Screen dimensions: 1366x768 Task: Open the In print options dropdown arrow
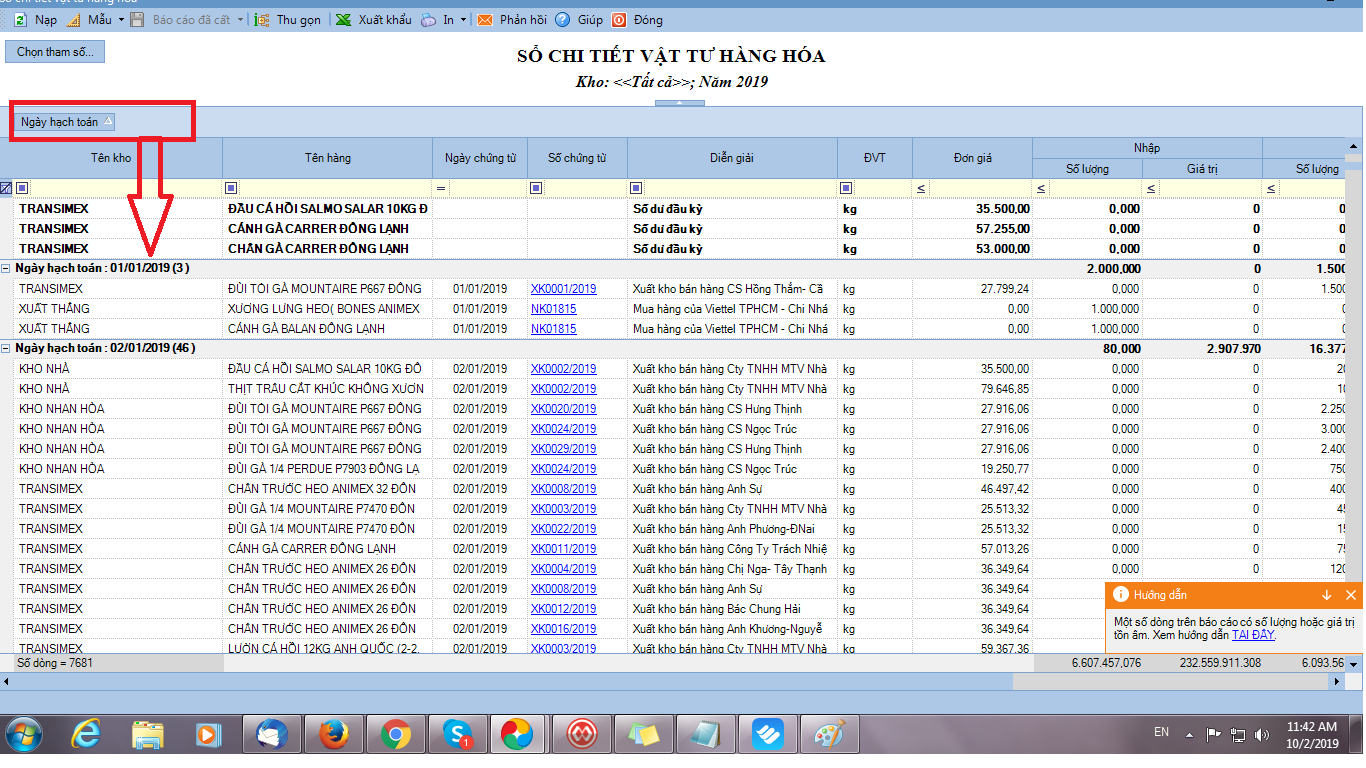tap(464, 19)
